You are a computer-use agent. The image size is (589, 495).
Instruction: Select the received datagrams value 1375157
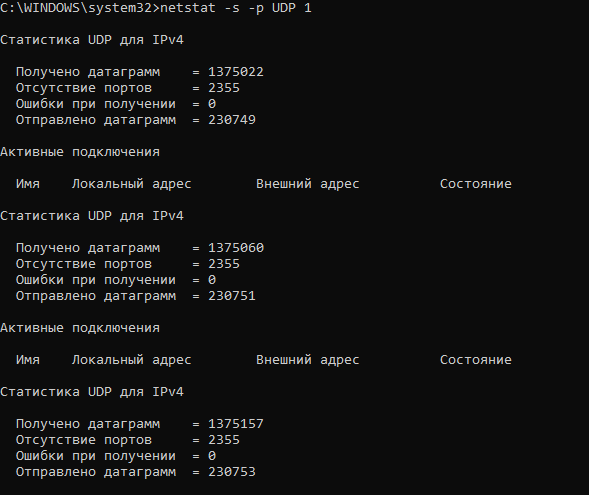236,424
